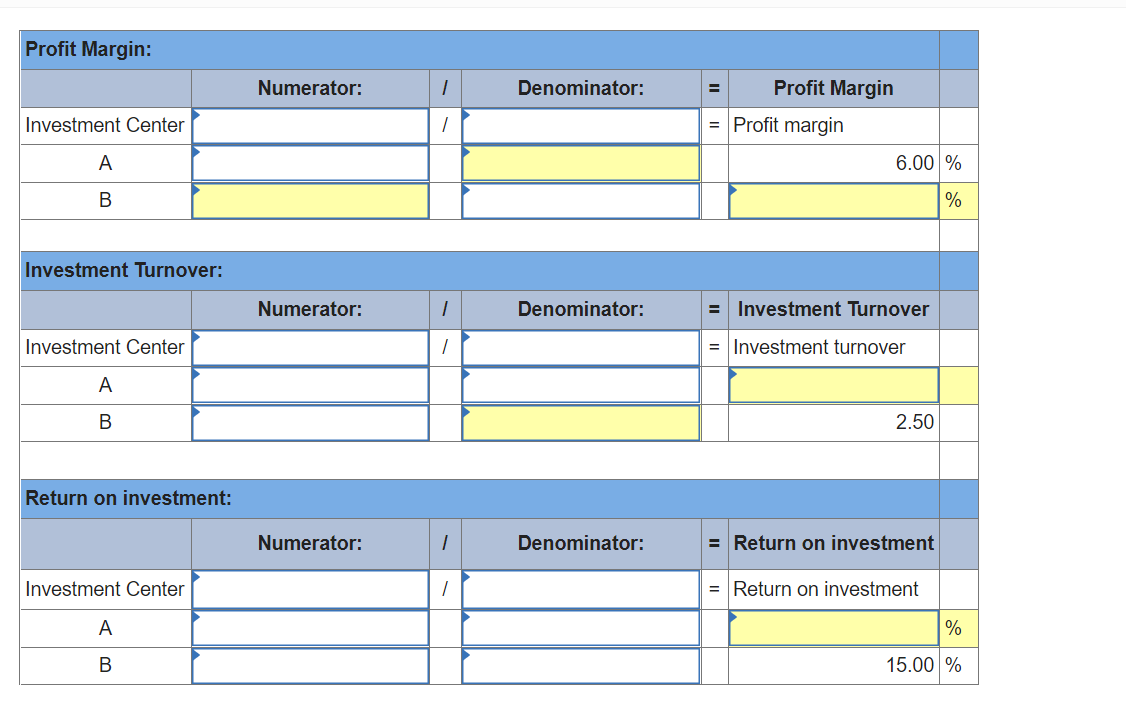The height and width of the screenshot is (721, 1126).
Task: Select the yellow Profit Margin result cell for B
Action: (x=834, y=200)
